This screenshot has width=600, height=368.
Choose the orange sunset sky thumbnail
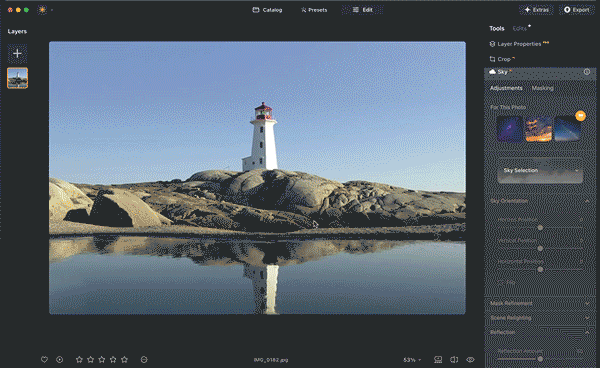tap(538, 129)
